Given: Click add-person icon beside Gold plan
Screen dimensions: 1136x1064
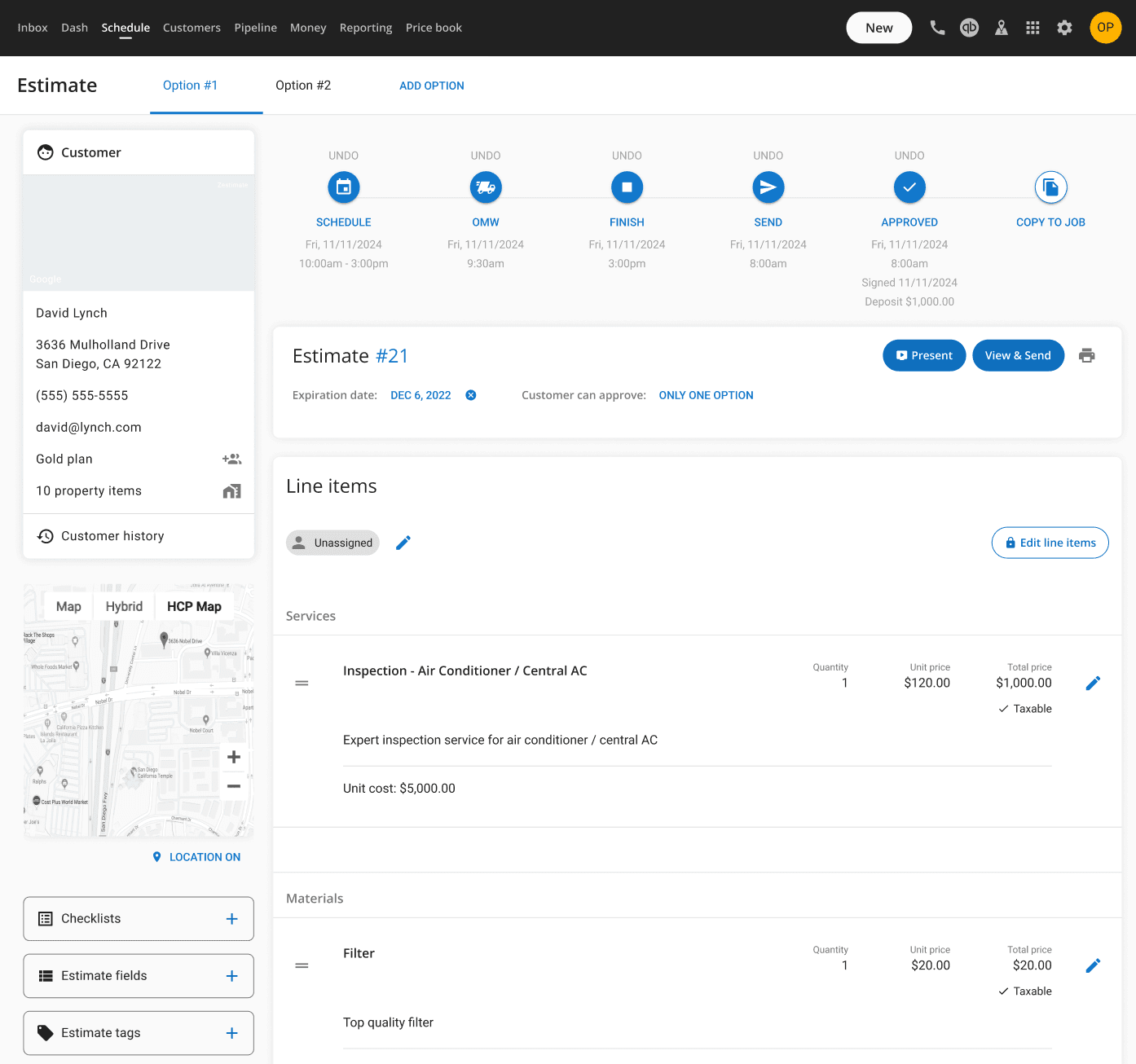Looking at the screenshot, I should [x=231, y=459].
